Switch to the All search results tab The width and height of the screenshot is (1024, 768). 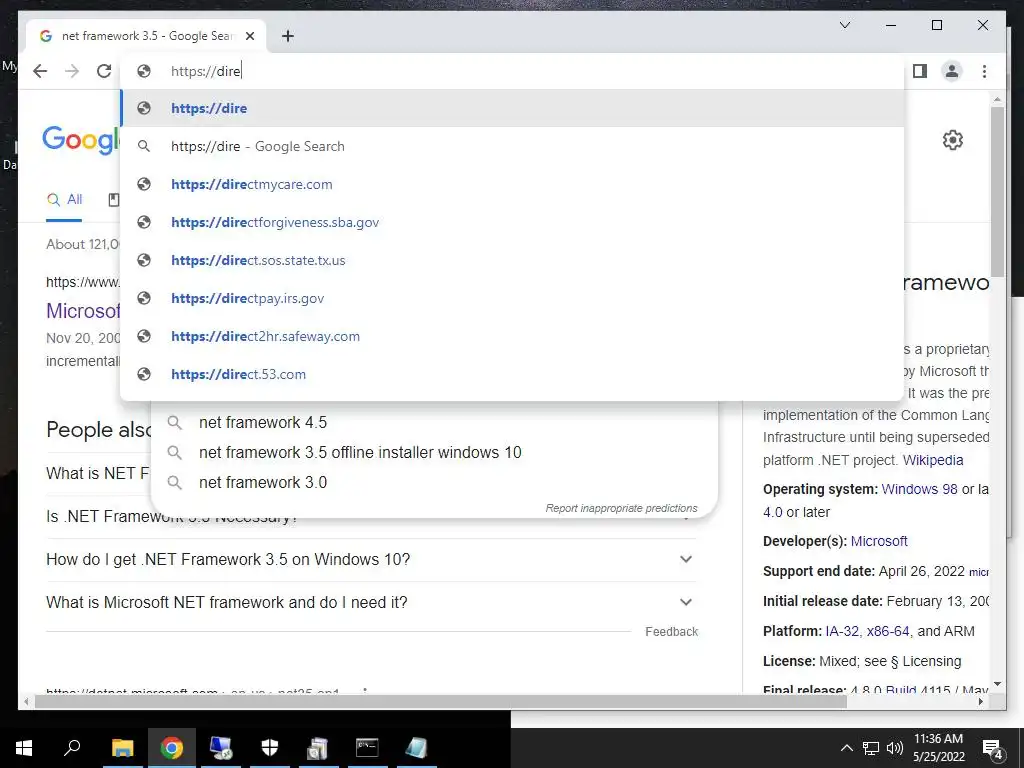coord(64,200)
